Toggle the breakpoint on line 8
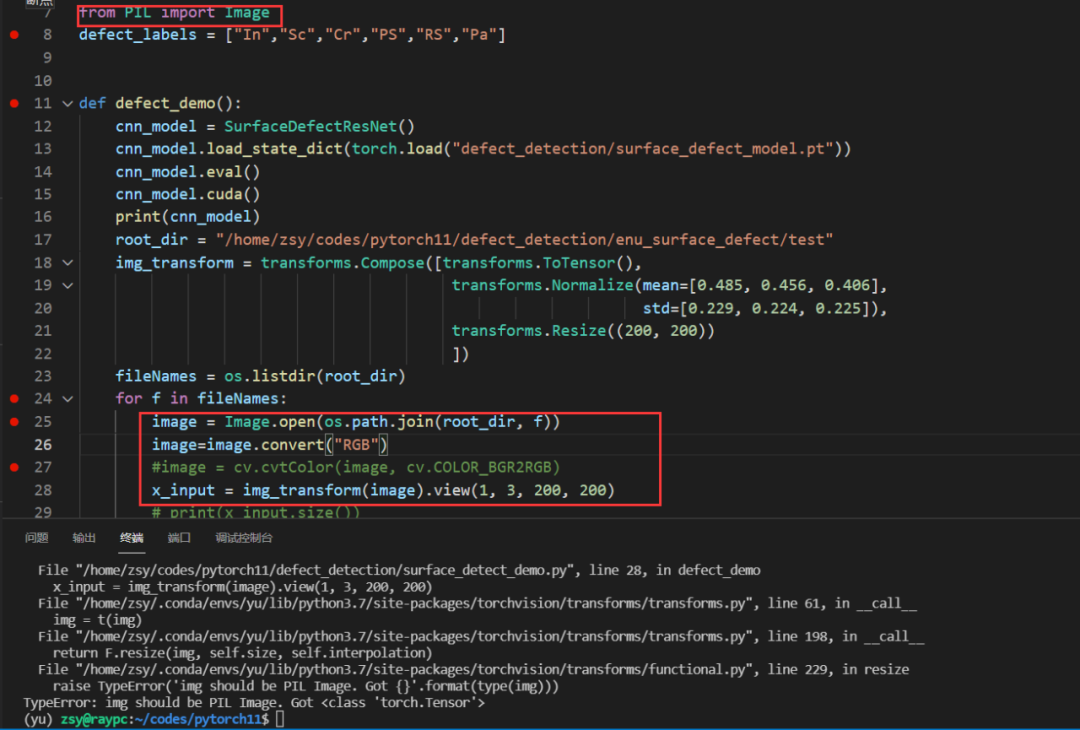The height and width of the screenshot is (730, 1080). pos(14,34)
